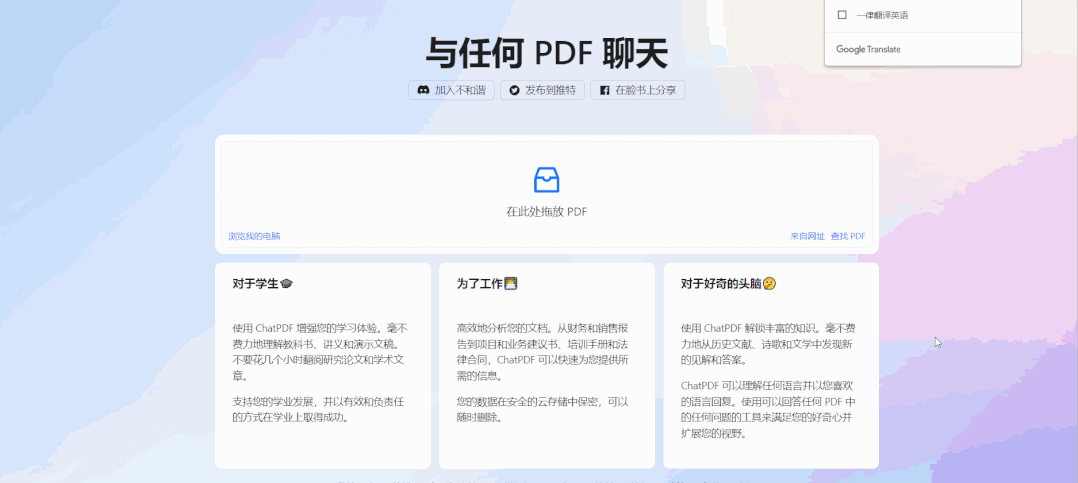Click the Facebook icon in 在脸书上分享
Viewport: 1078px width, 483px height.
tap(604, 90)
